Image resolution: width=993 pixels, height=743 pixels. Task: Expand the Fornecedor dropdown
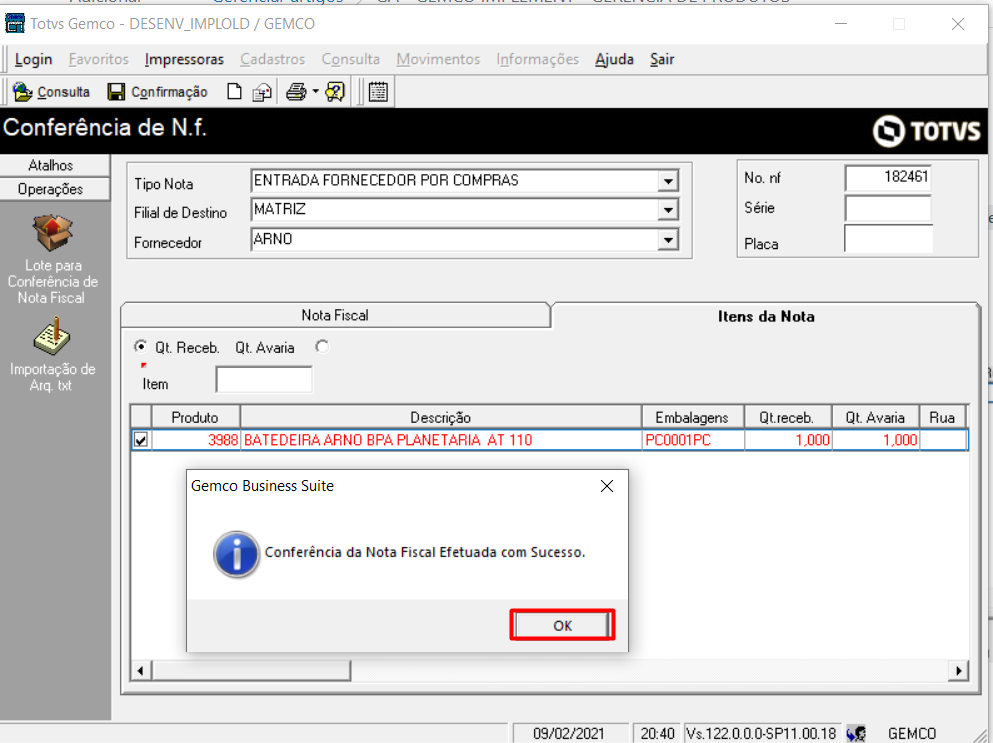(x=668, y=239)
